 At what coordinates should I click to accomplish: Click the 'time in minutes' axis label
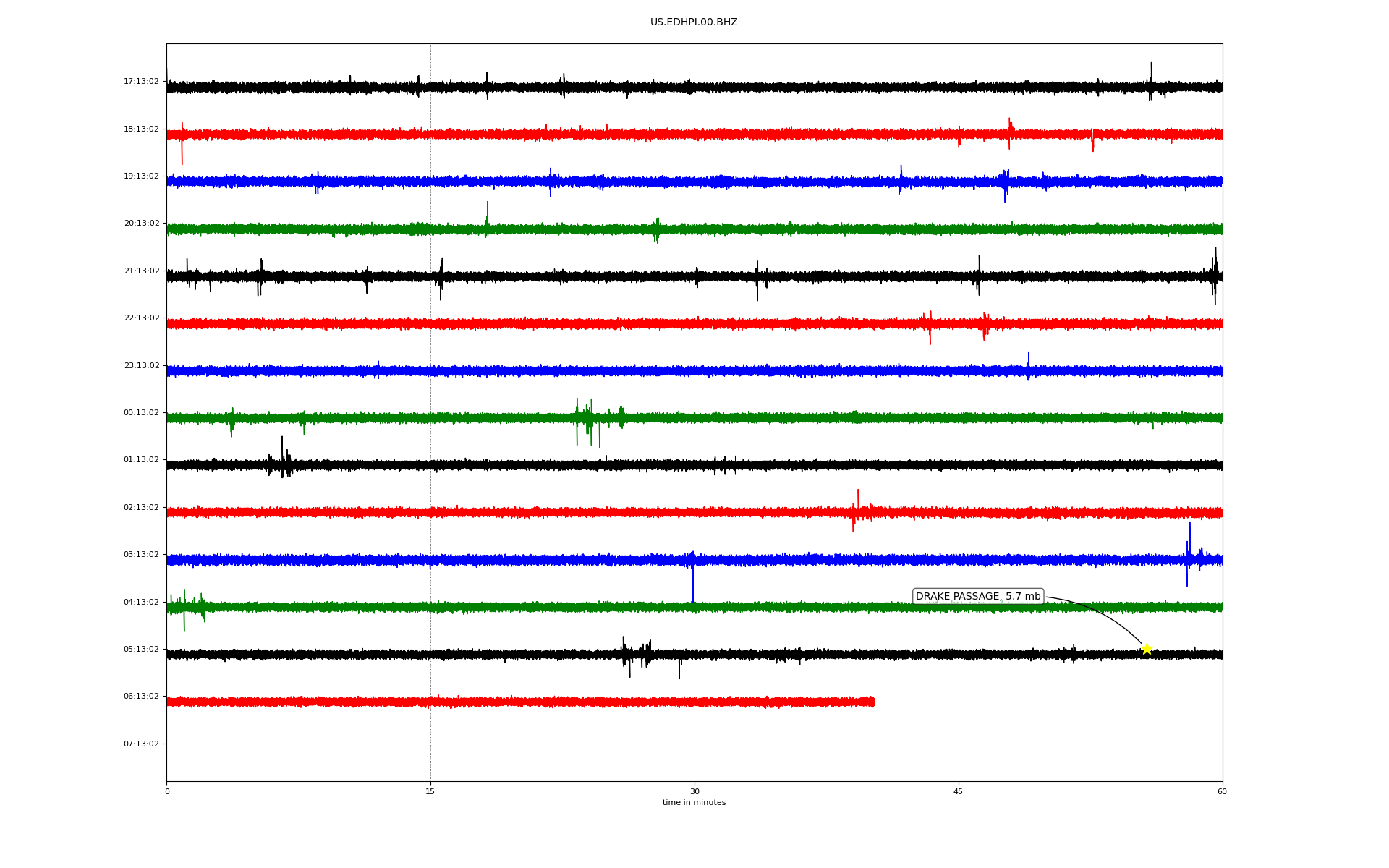pos(694,803)
